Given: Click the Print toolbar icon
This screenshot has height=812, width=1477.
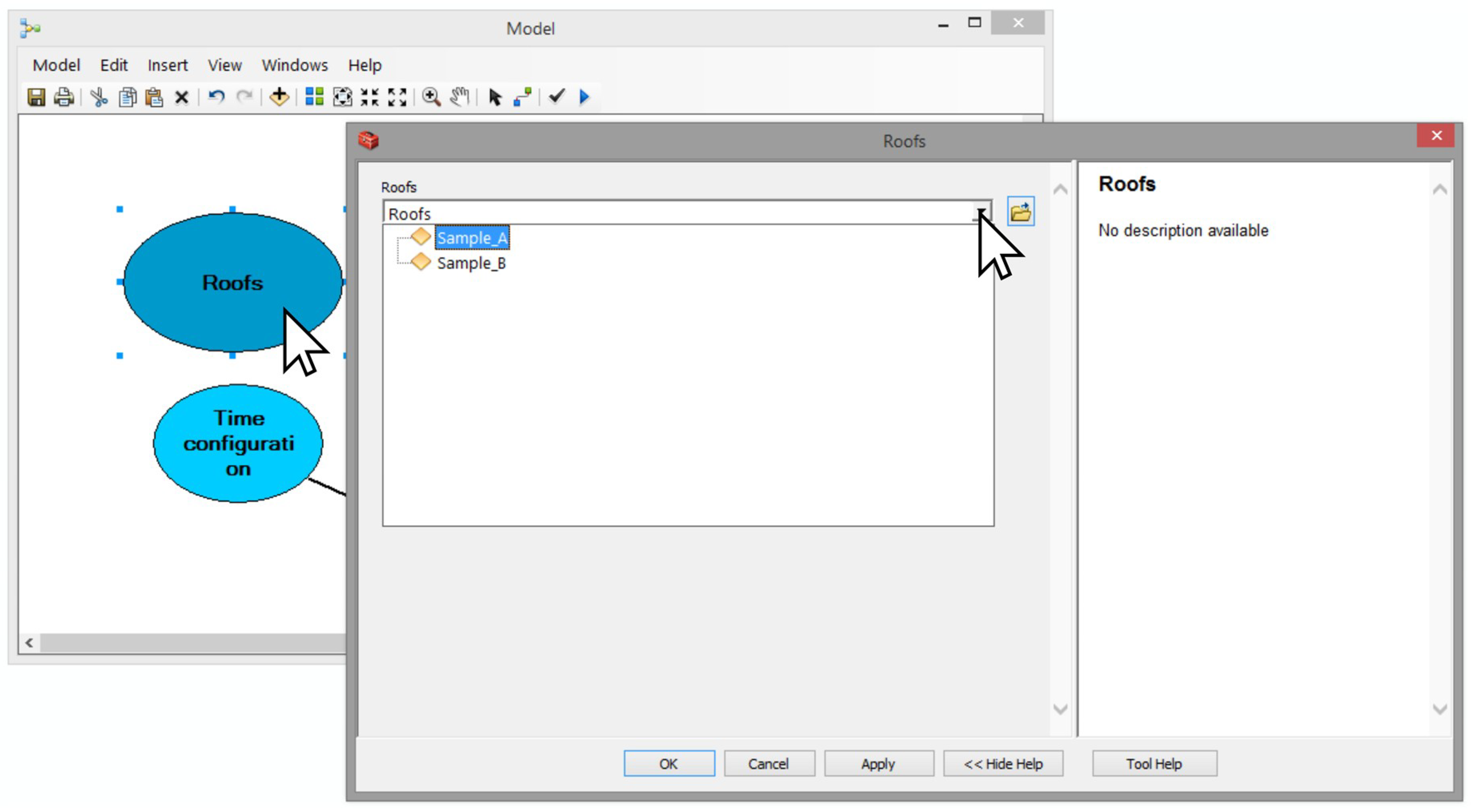Looking at the screenshot, I should pyautogui.click(x=64, y=97).
